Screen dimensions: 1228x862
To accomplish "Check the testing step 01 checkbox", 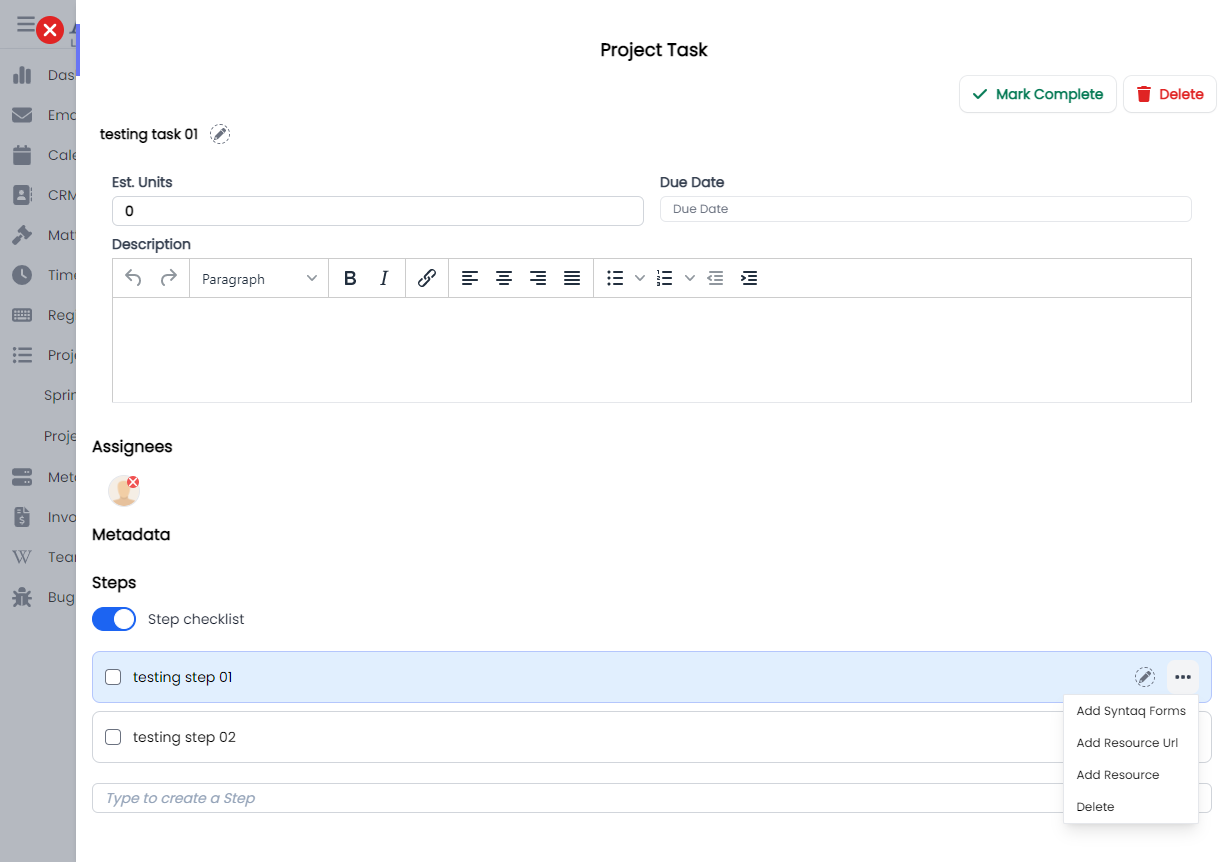I will click(x=113, y=677).
